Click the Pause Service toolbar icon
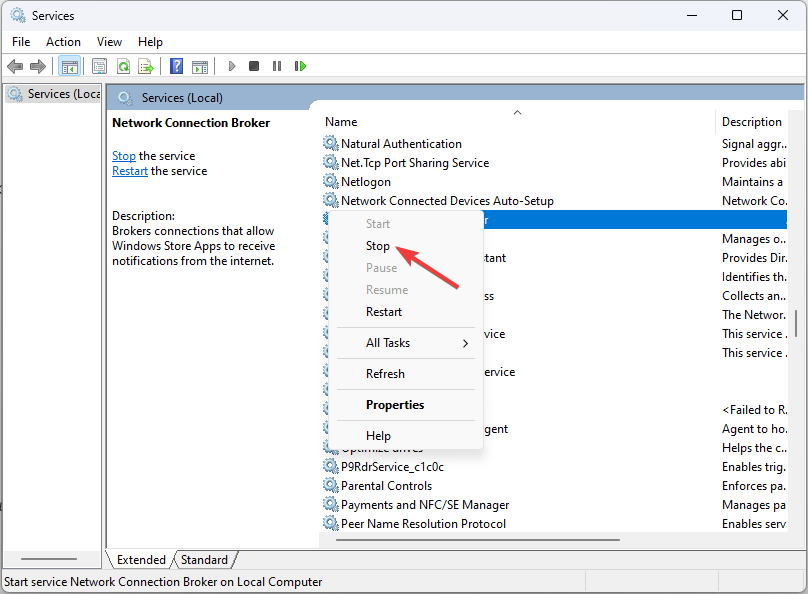The height and width of the screenshot is (594, 808). (277, 66)
